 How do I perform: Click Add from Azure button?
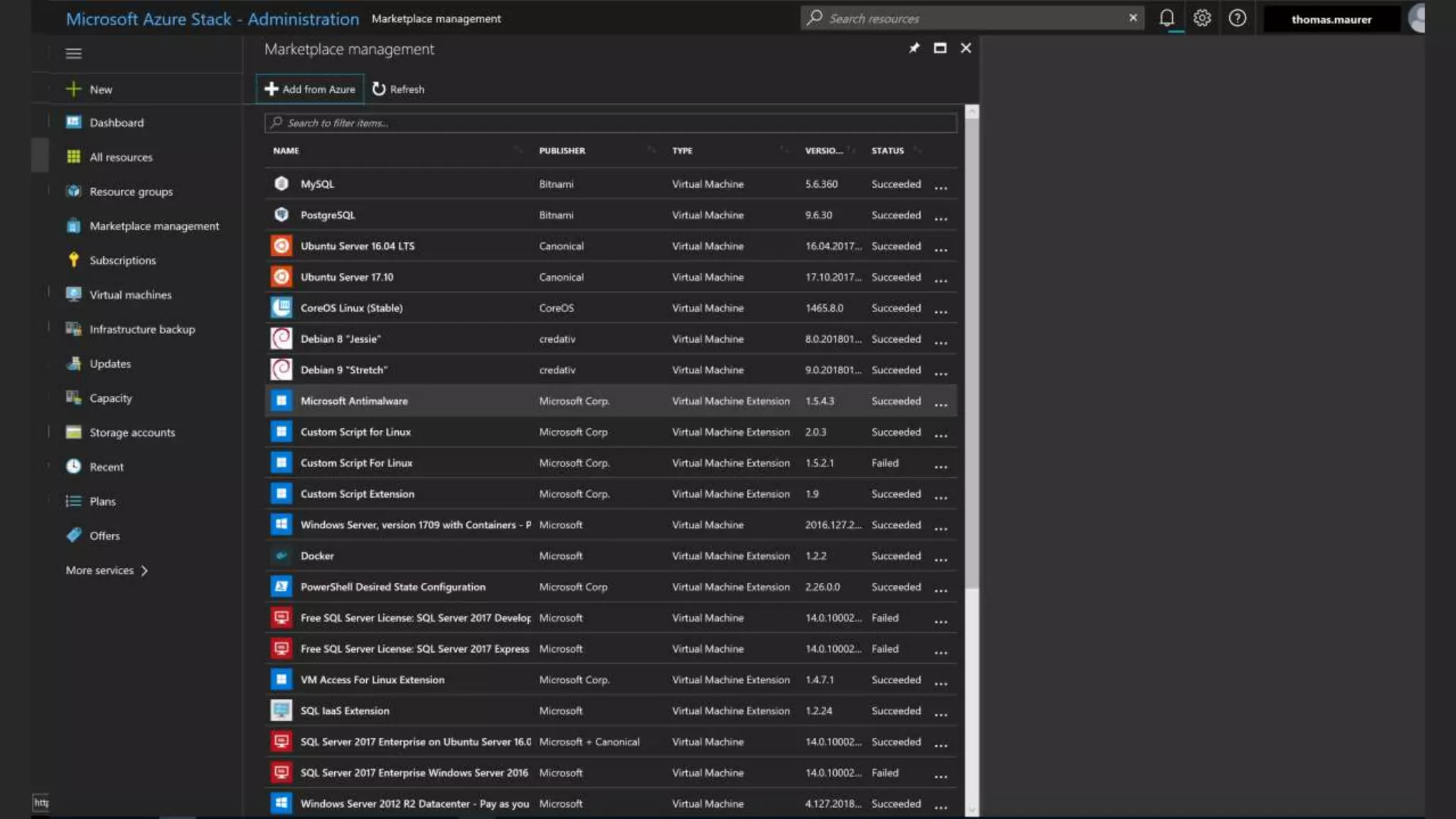[x=310, y=90]
